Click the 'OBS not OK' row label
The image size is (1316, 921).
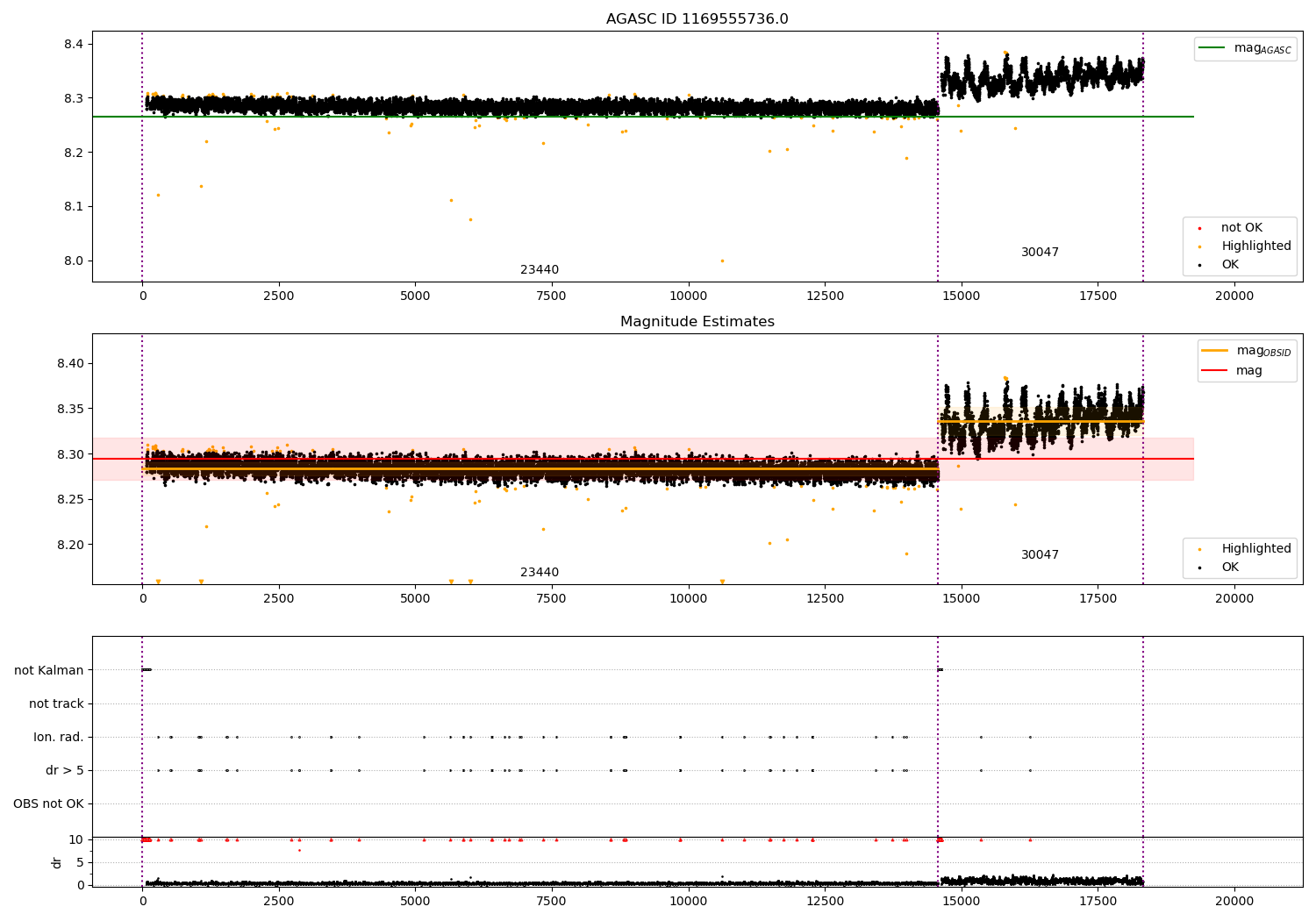tap(48, 804)
